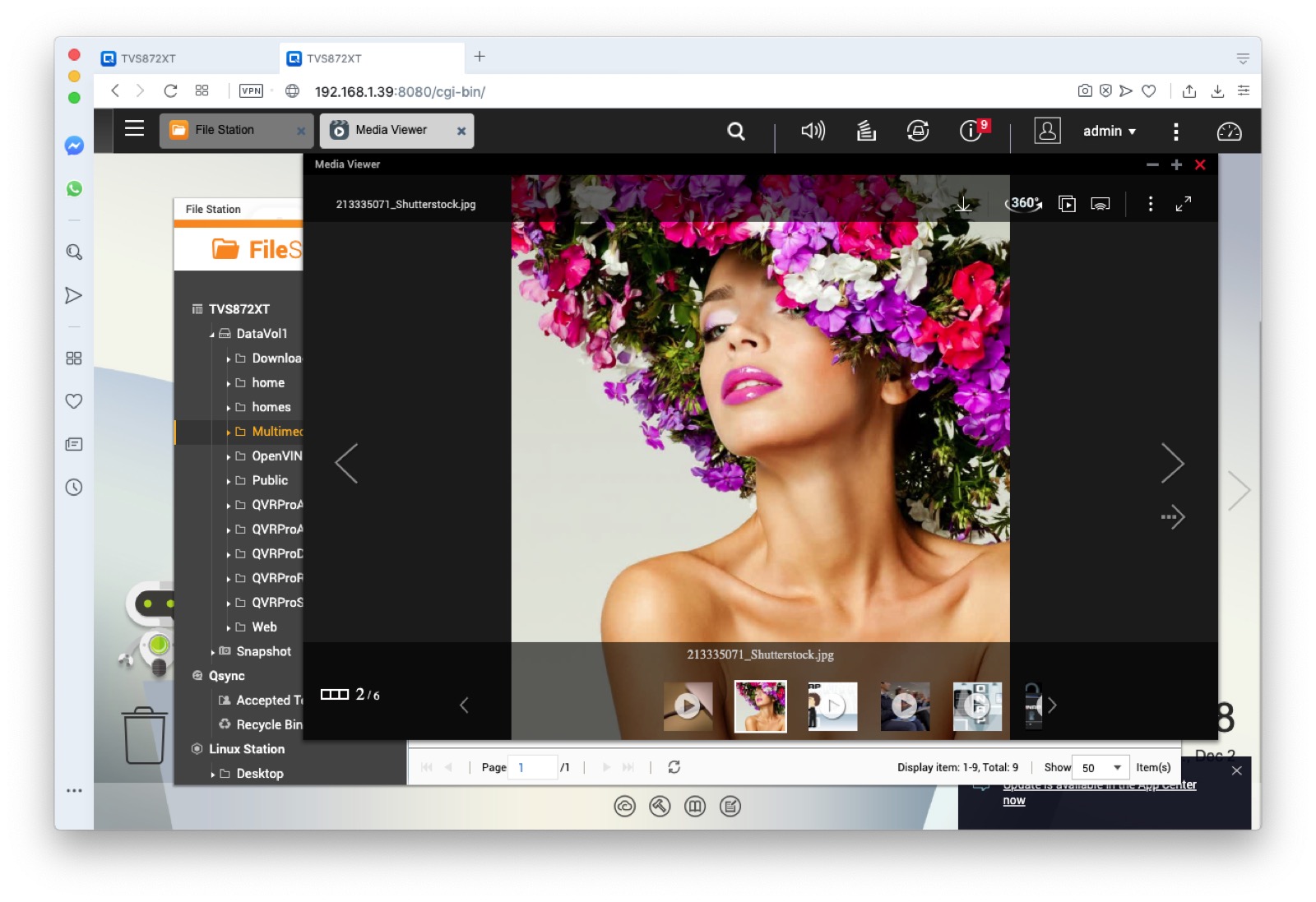This screenshot has height=902, width=1316.
Task: Collapse the DataVol1 tree node
Action: coord(212,335)
